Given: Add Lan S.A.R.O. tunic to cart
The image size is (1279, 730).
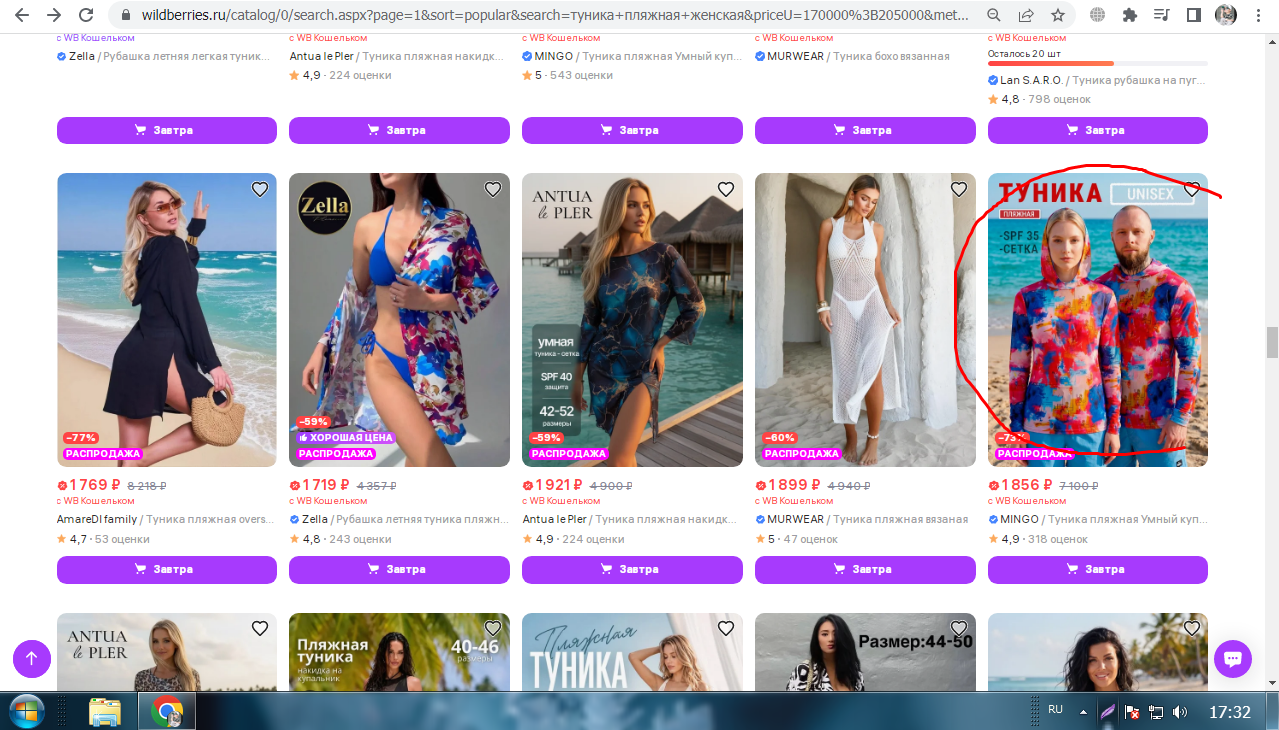Looking at the screenshot, I should pos(1098,130).
